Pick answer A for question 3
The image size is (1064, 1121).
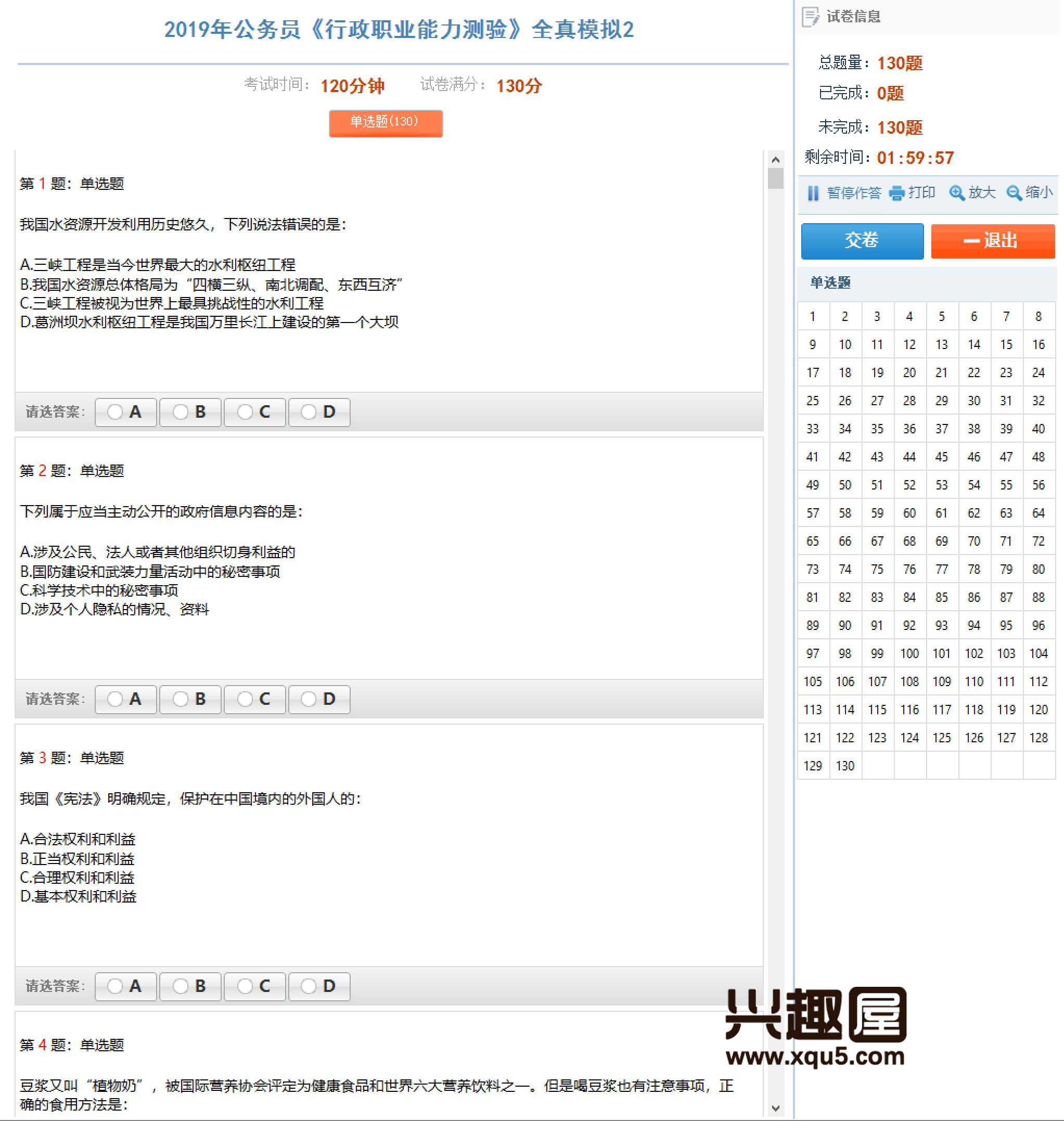tap(125, 987)
